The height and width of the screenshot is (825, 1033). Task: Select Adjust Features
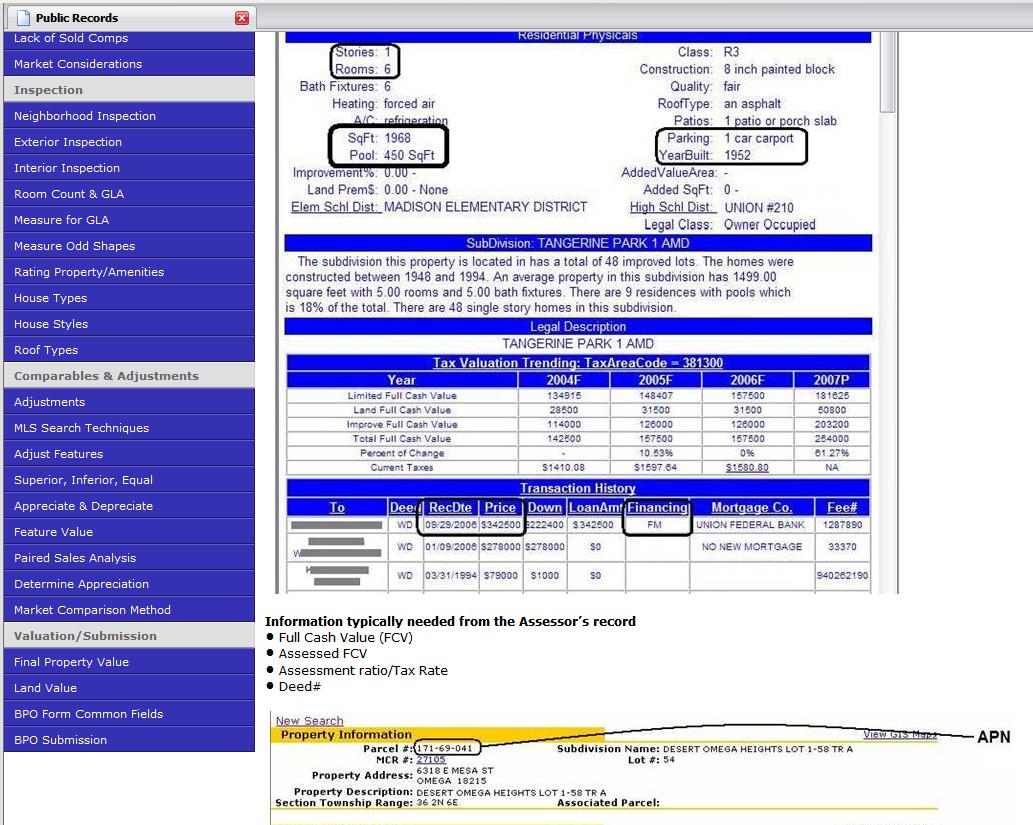pos(129,454)
